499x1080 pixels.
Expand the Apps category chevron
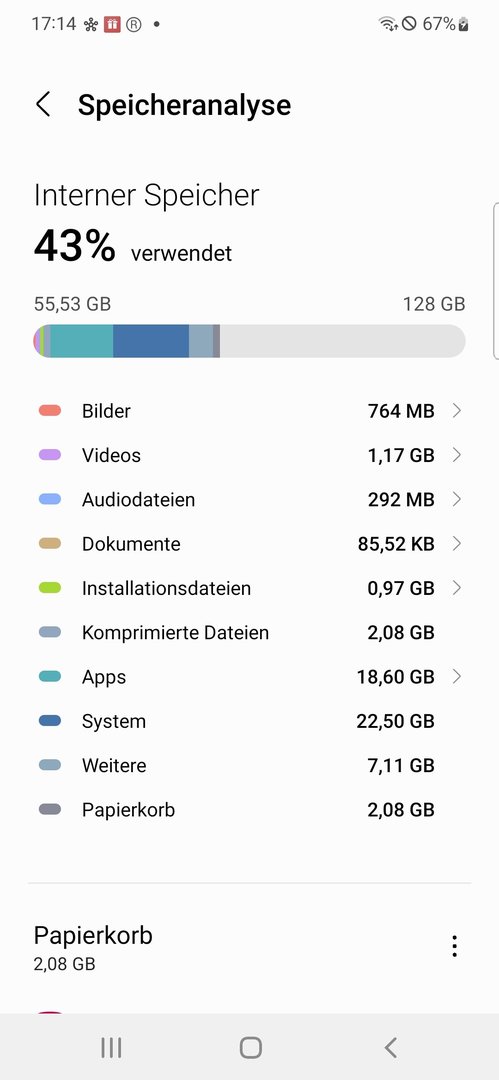coord(456,677)
